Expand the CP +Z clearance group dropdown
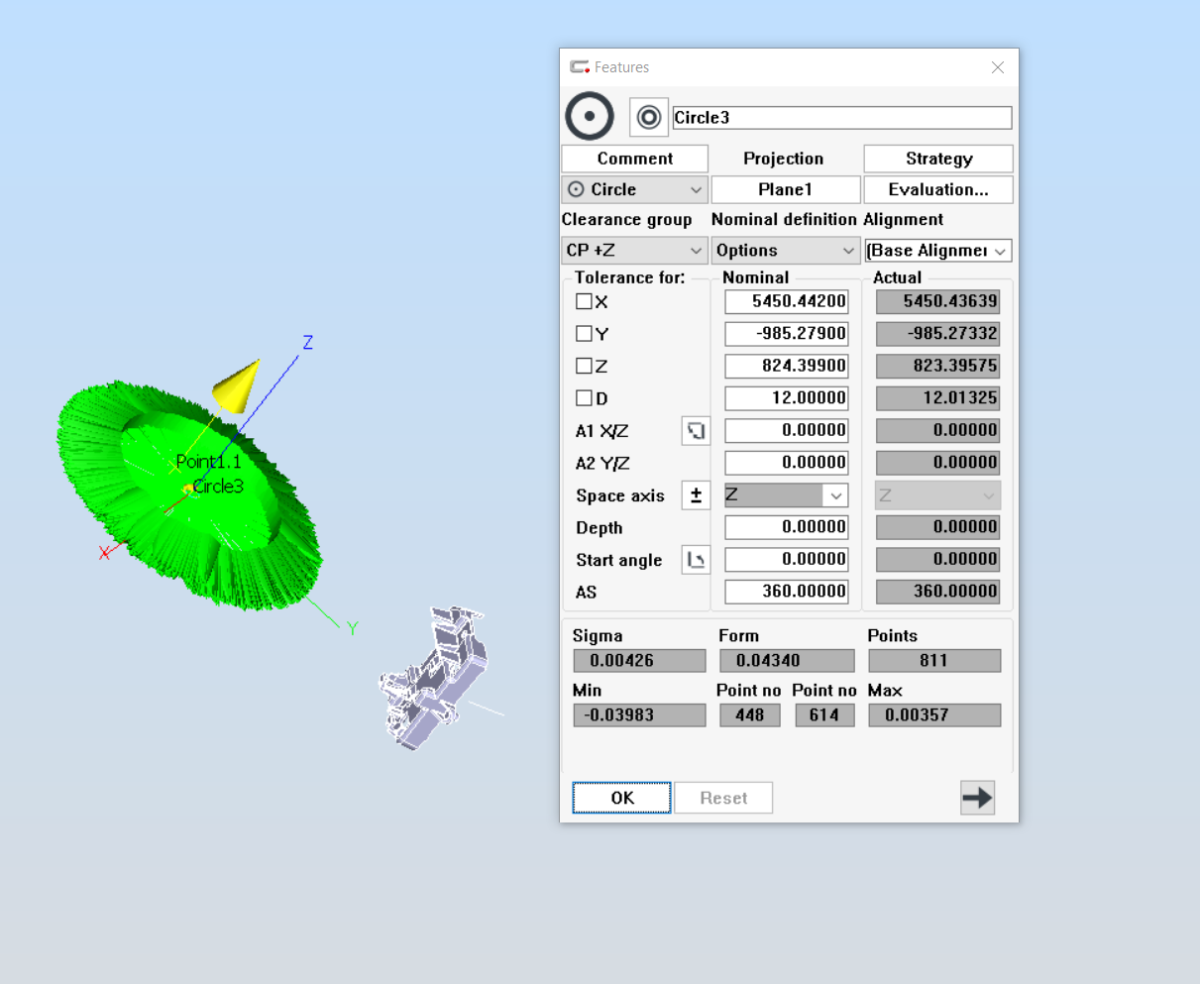 tap(634, 250)
